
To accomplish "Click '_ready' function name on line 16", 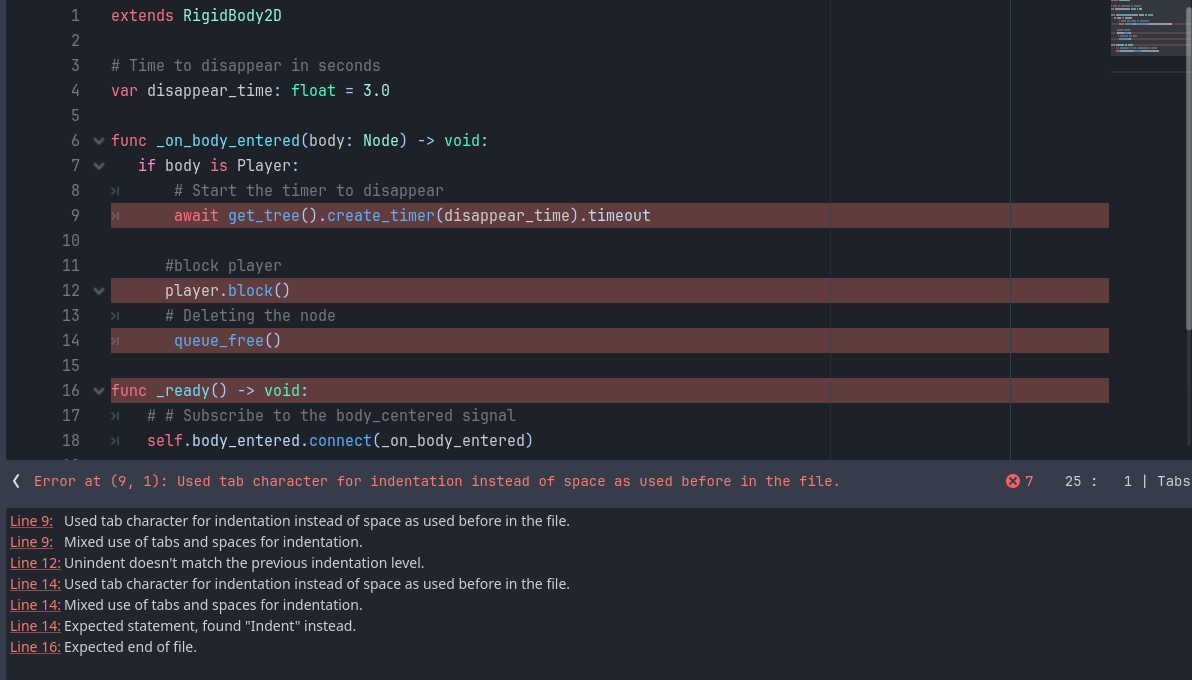I will click(182, 391).
